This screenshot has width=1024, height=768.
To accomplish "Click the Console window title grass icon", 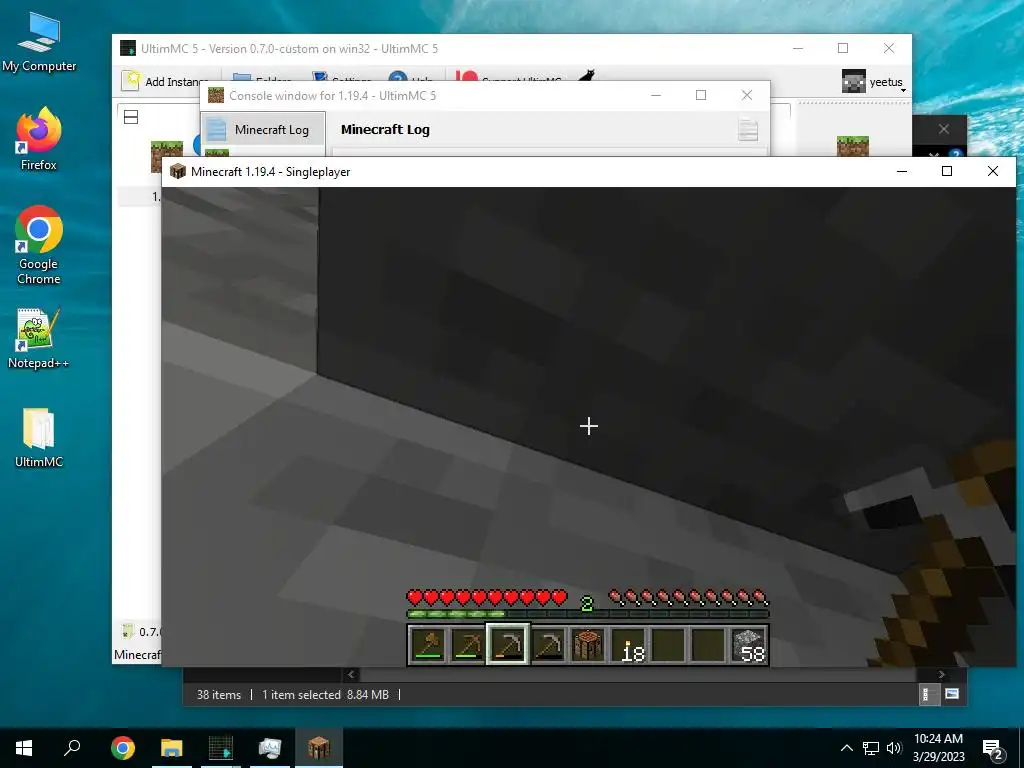I will [216, 95].
